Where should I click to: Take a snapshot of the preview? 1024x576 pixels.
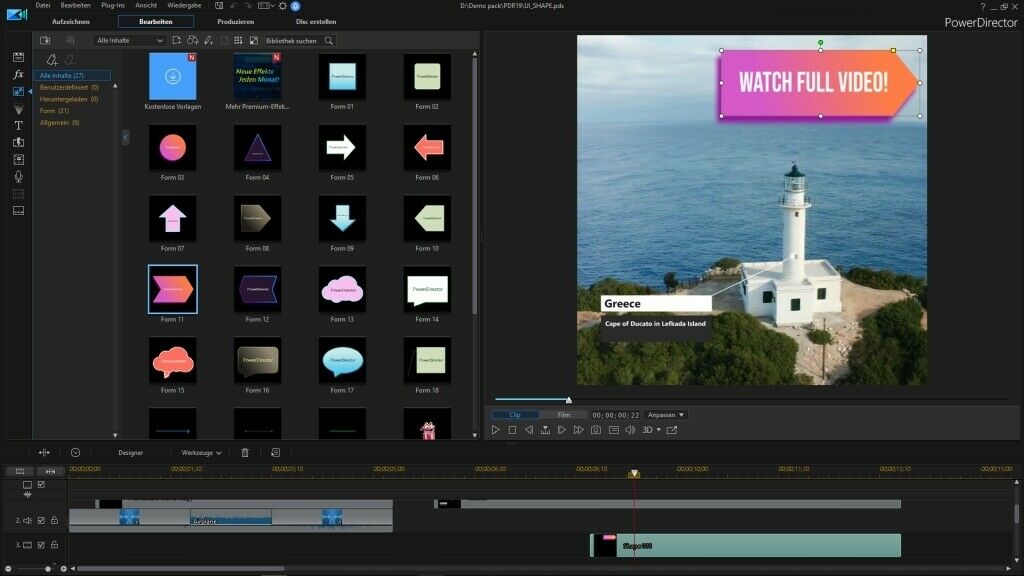(x=596, y=430)
